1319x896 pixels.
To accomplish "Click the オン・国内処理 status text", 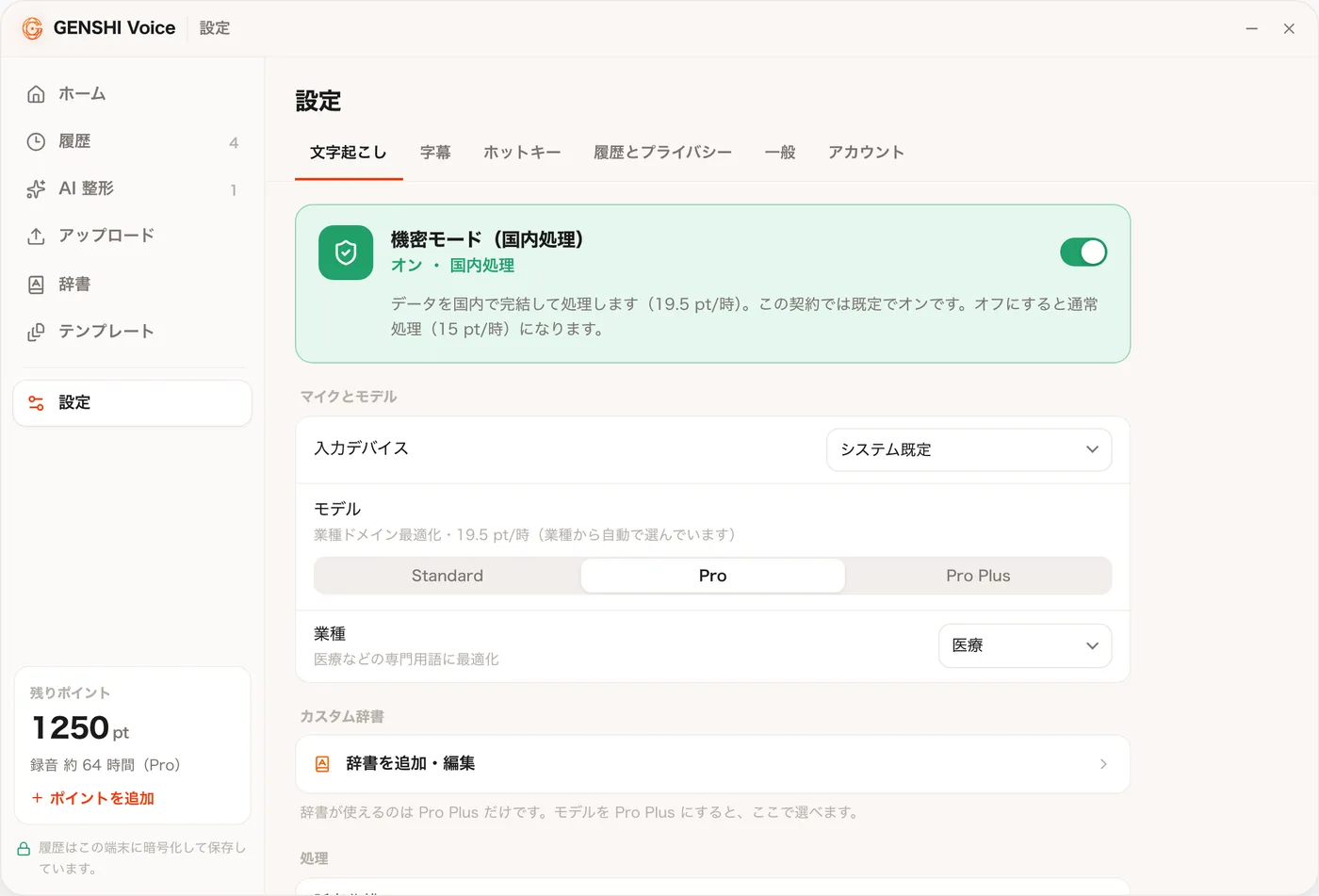I will [x=452, y=266].
